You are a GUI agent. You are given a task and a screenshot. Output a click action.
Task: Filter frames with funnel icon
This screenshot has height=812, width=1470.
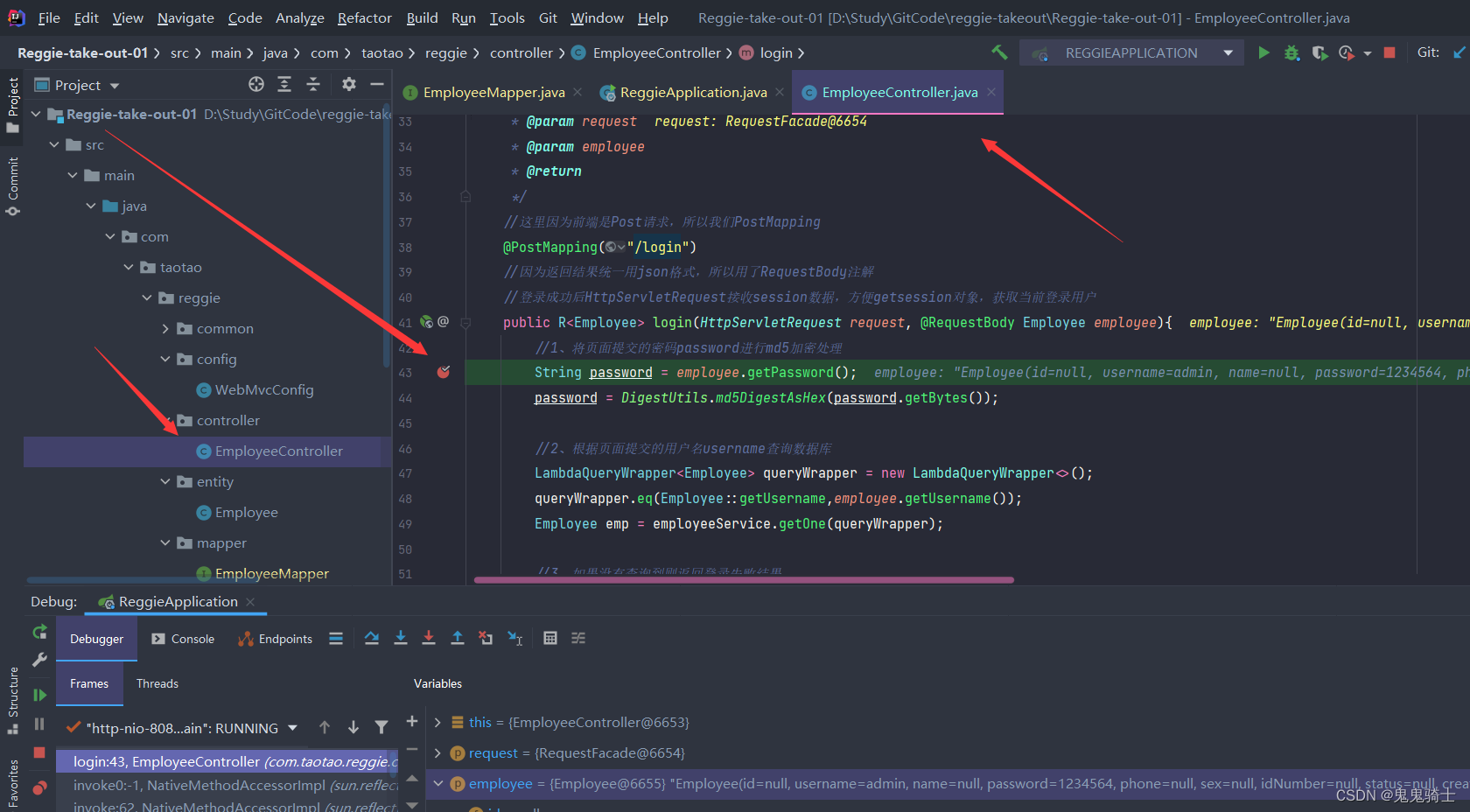(381, 727)
